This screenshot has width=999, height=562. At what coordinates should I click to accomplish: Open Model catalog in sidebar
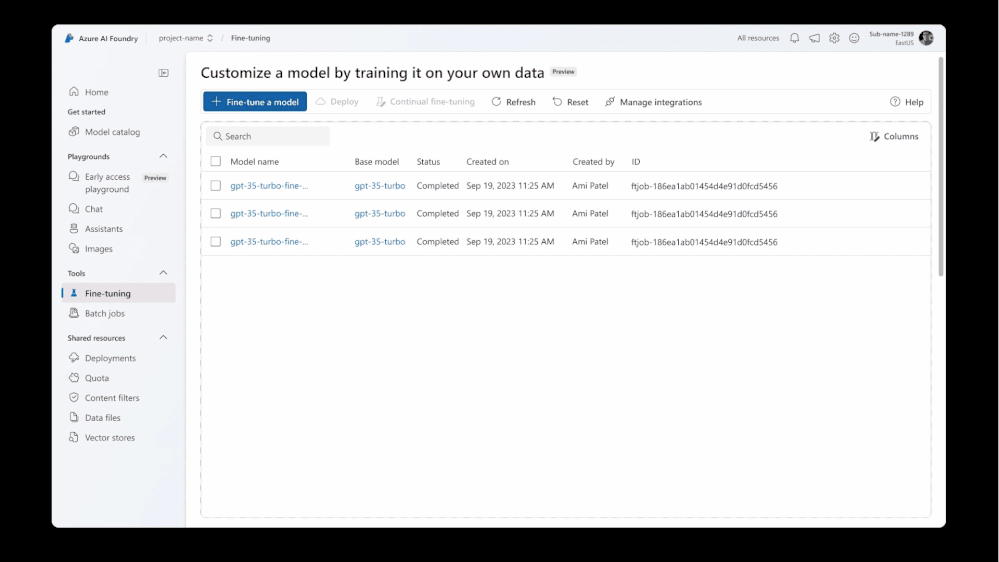[x=112, y=132]
